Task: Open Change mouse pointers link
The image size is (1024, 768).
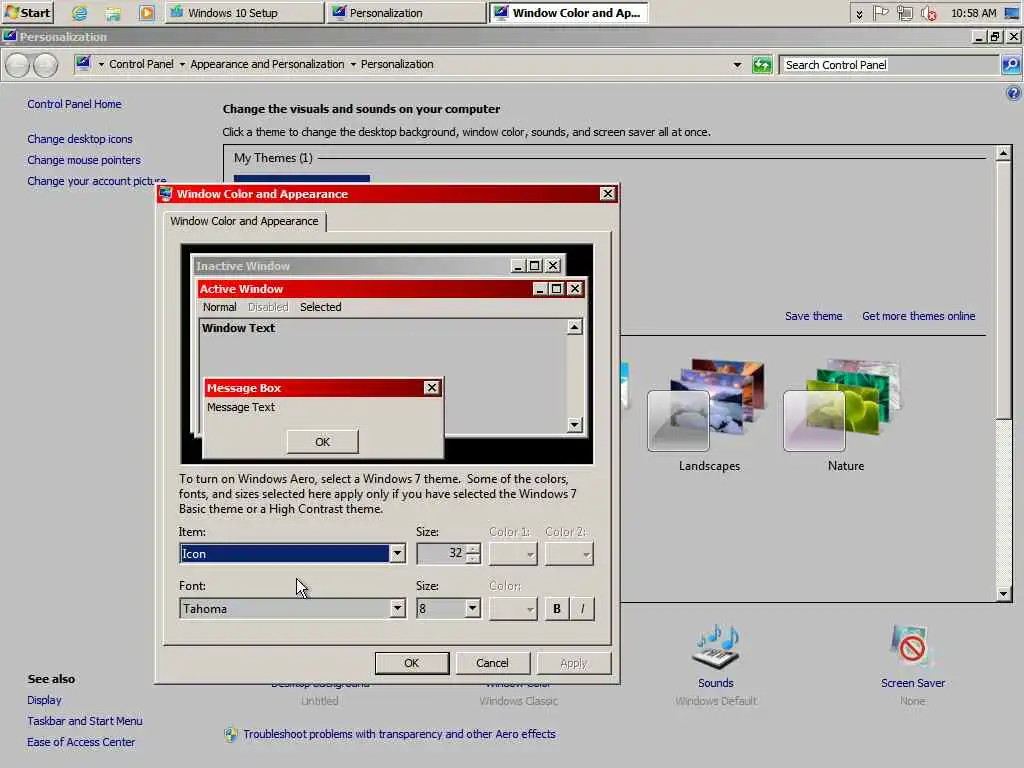Action: point(84,160)
